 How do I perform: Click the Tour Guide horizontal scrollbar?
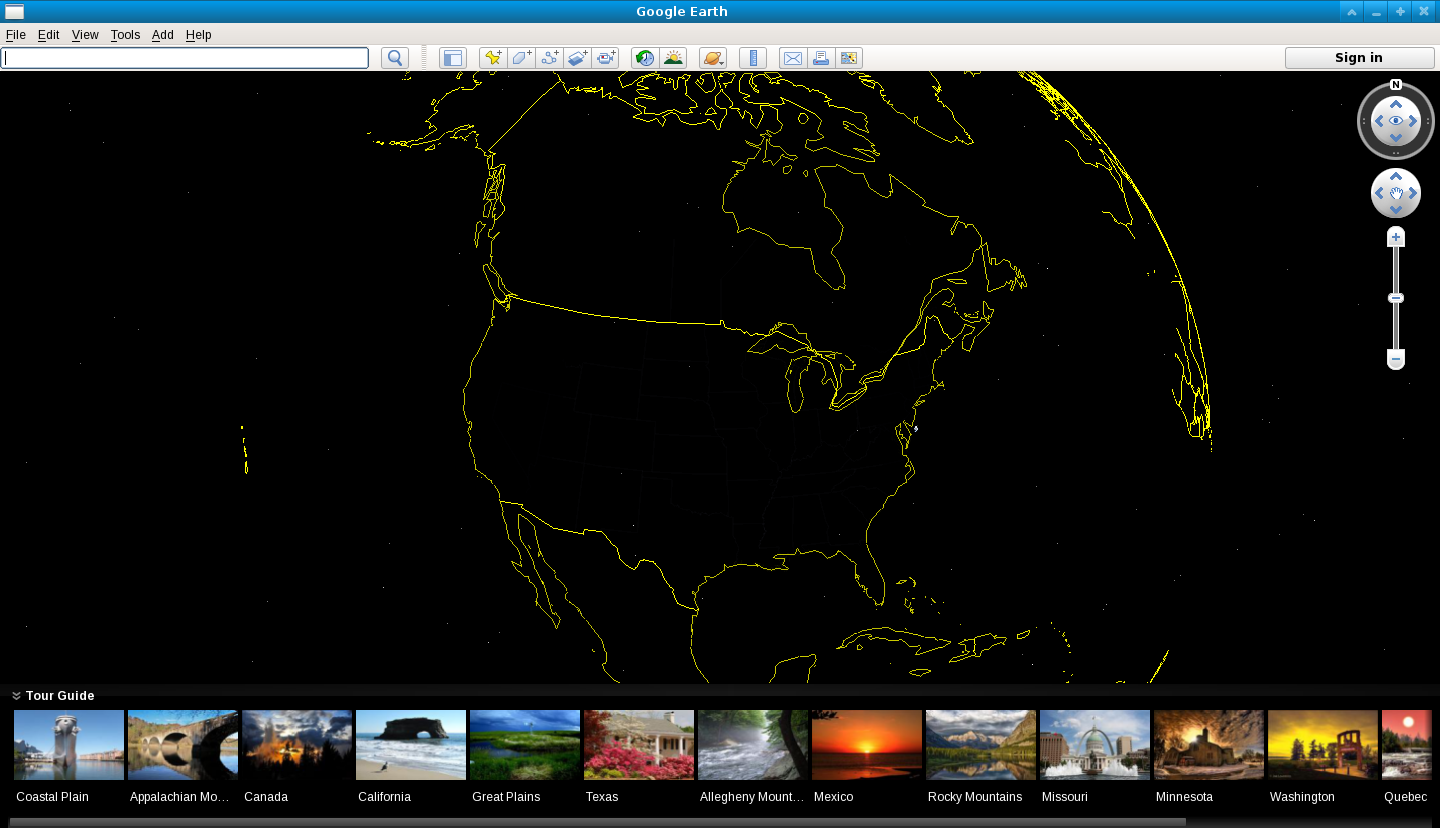coord(597,823)
